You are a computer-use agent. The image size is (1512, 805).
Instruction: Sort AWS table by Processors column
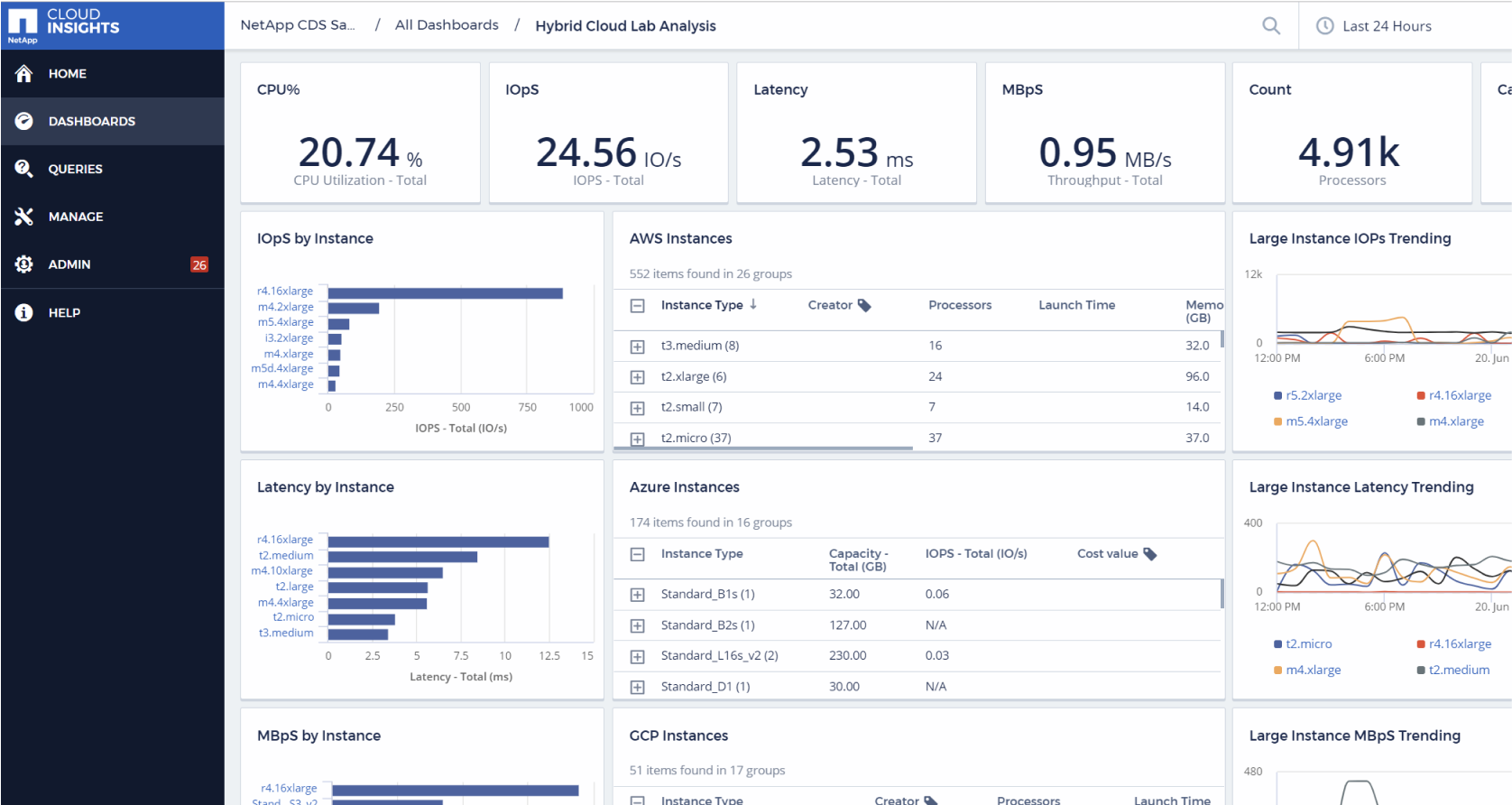point(960,305)
